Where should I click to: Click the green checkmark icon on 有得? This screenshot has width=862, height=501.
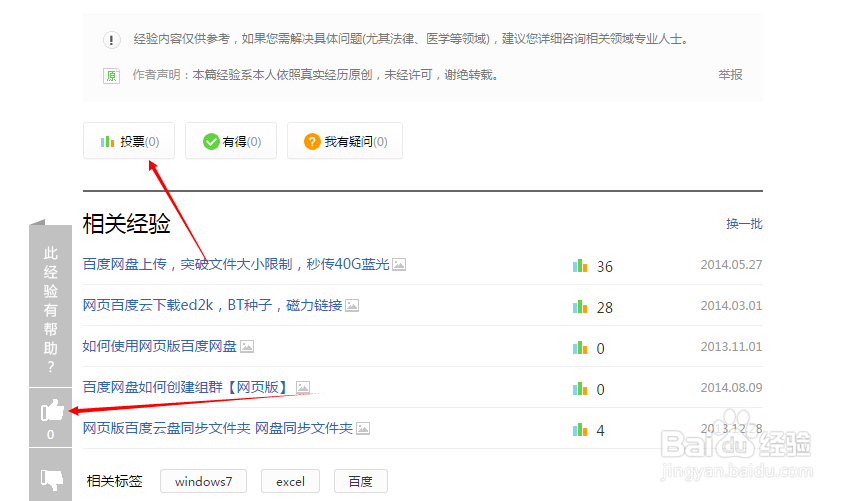[211, 142]
